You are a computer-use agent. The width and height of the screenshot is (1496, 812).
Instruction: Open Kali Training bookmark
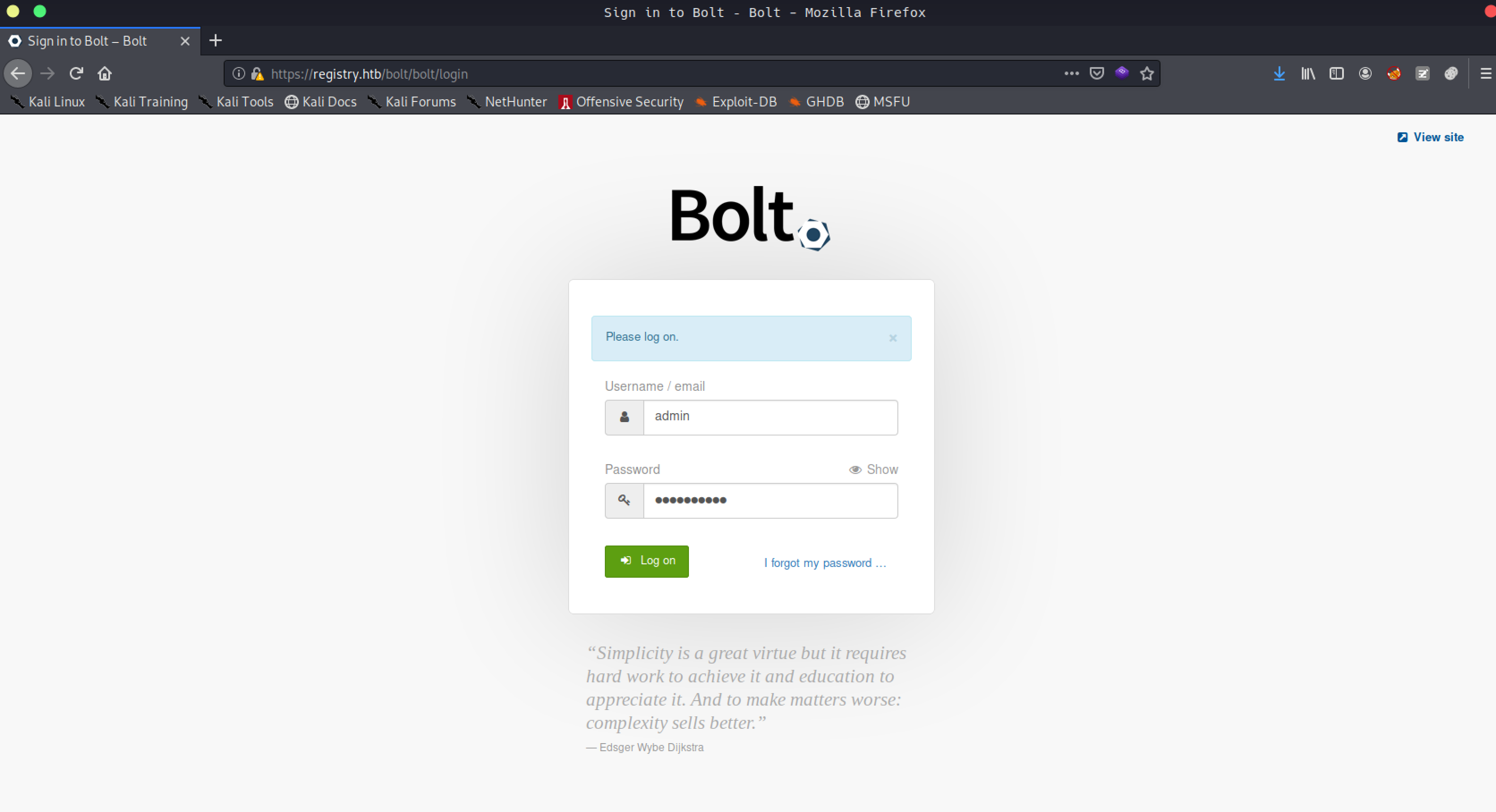click(x=142, y=102)
